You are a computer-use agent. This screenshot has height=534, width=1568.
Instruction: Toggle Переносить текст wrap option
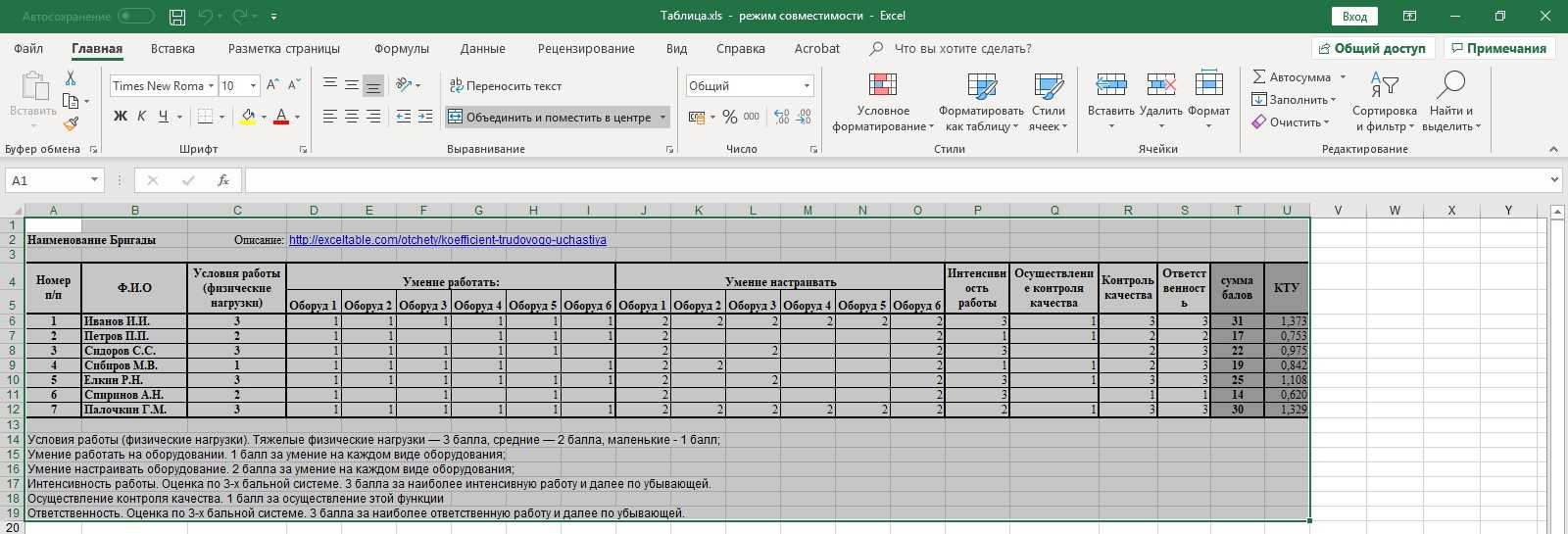pyautogui.click(x=506, y=86)
